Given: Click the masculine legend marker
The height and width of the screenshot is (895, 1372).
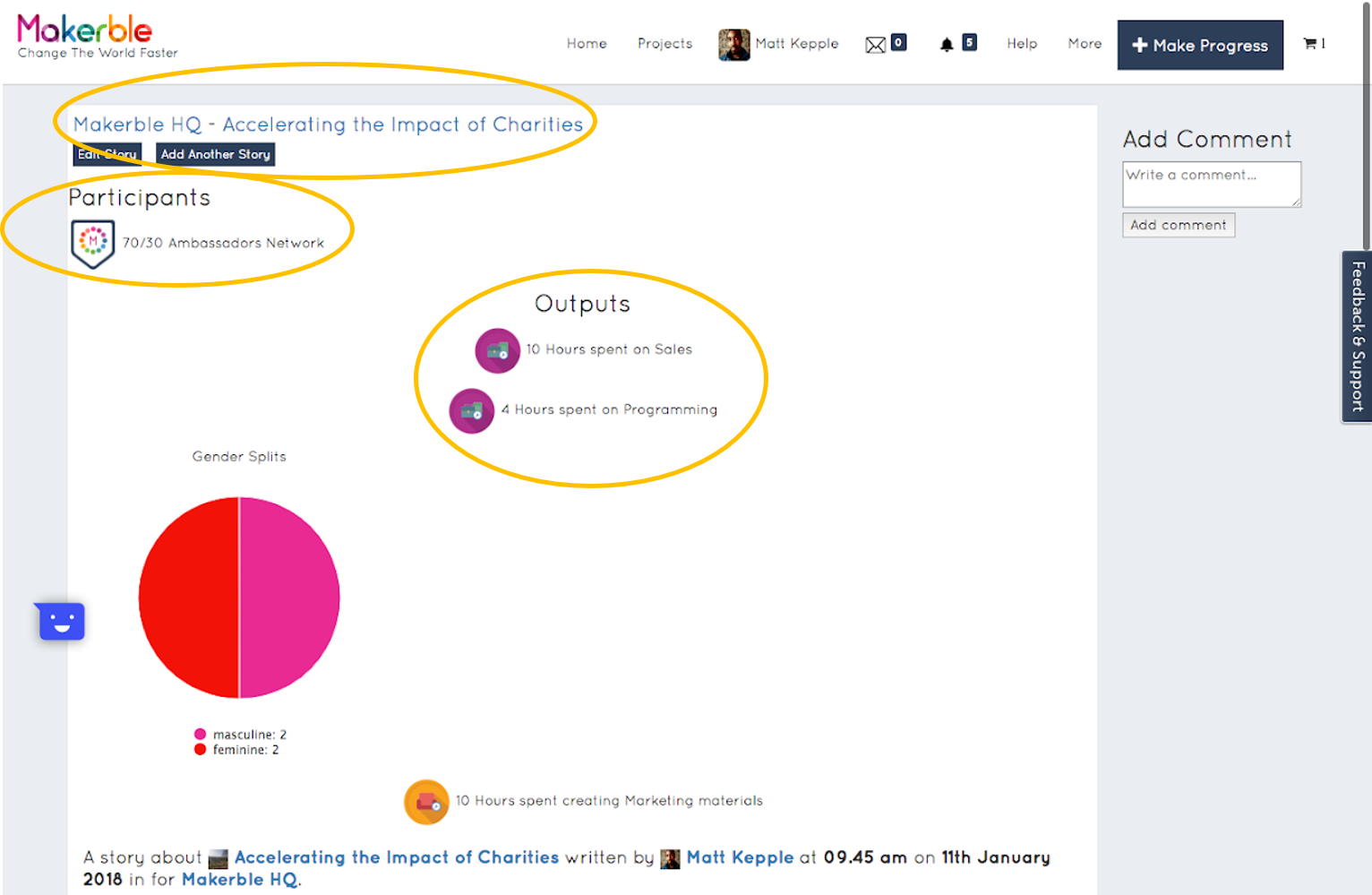Looking at the screenshot, I should pos(200,734).
